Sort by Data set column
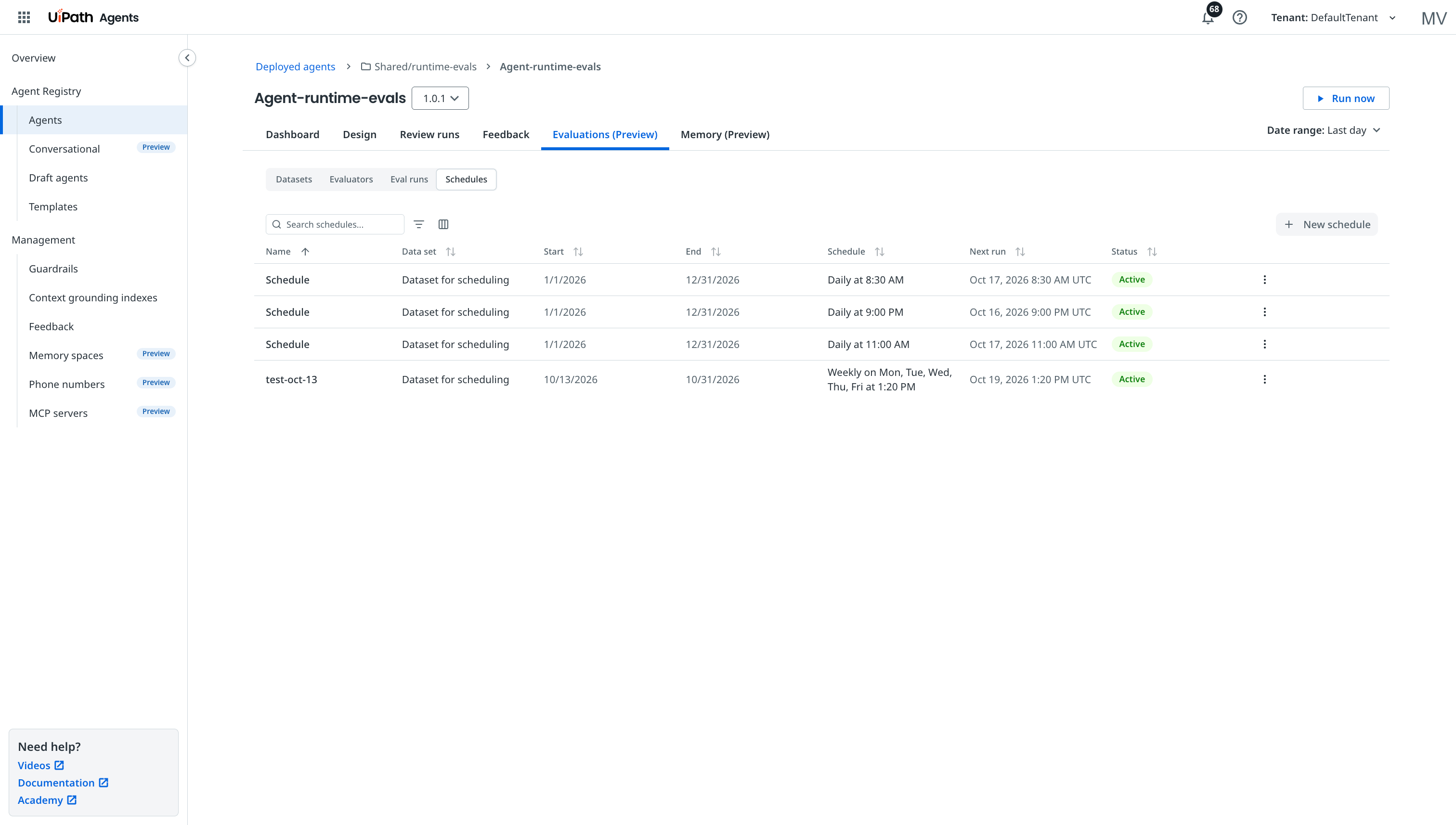Viewport: 1456px width, 825px height. (x=451, y=252)
